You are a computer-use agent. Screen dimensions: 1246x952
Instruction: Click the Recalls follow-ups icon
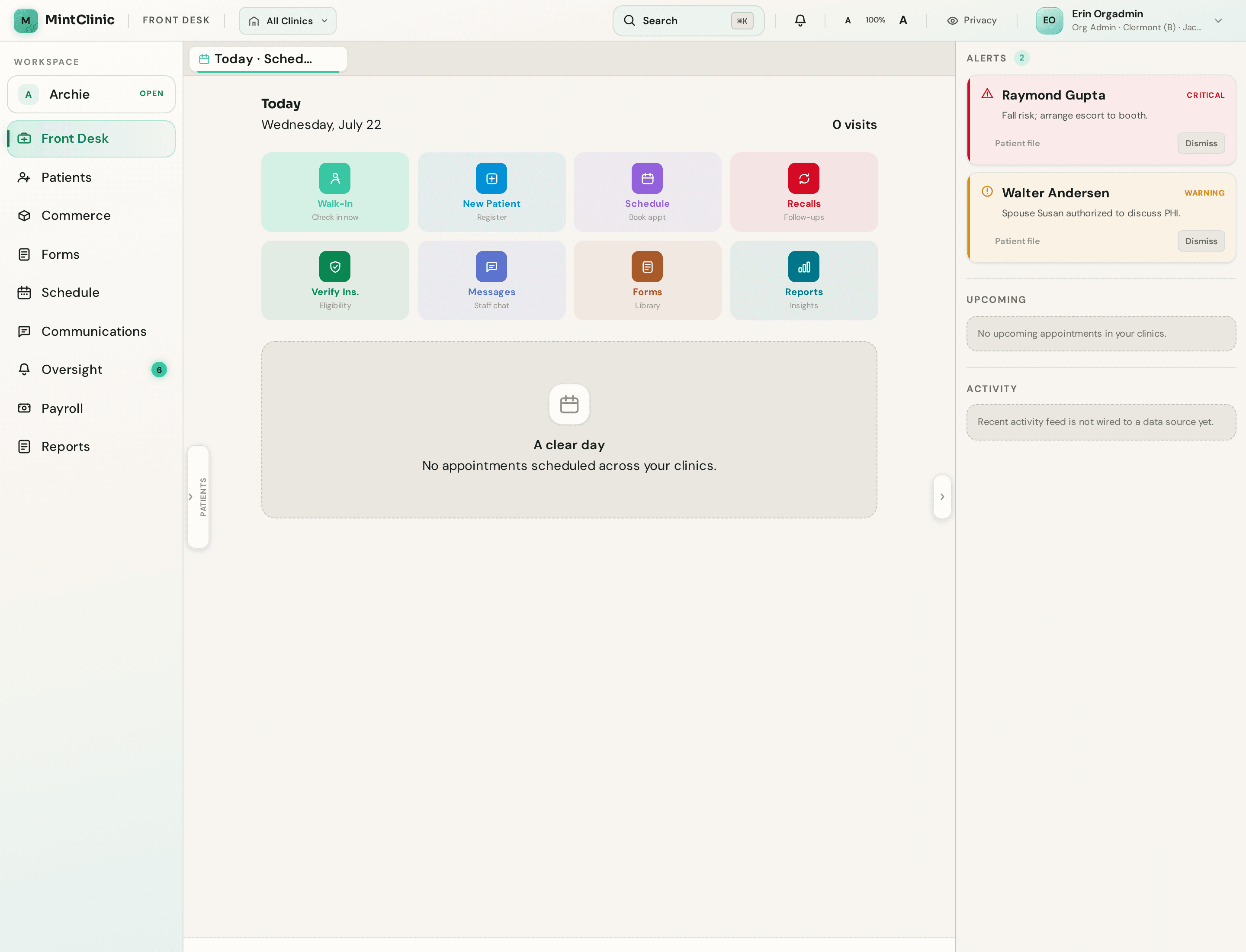click(803, 178)
